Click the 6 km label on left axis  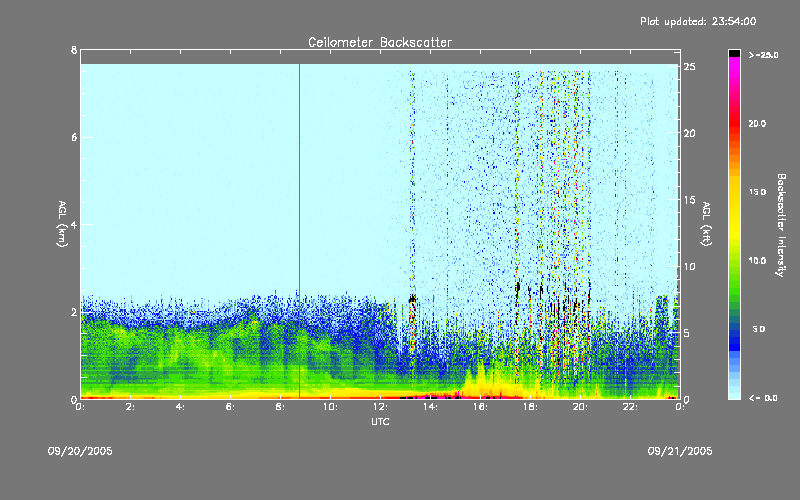pyautogui.click(x=74, y=138)
